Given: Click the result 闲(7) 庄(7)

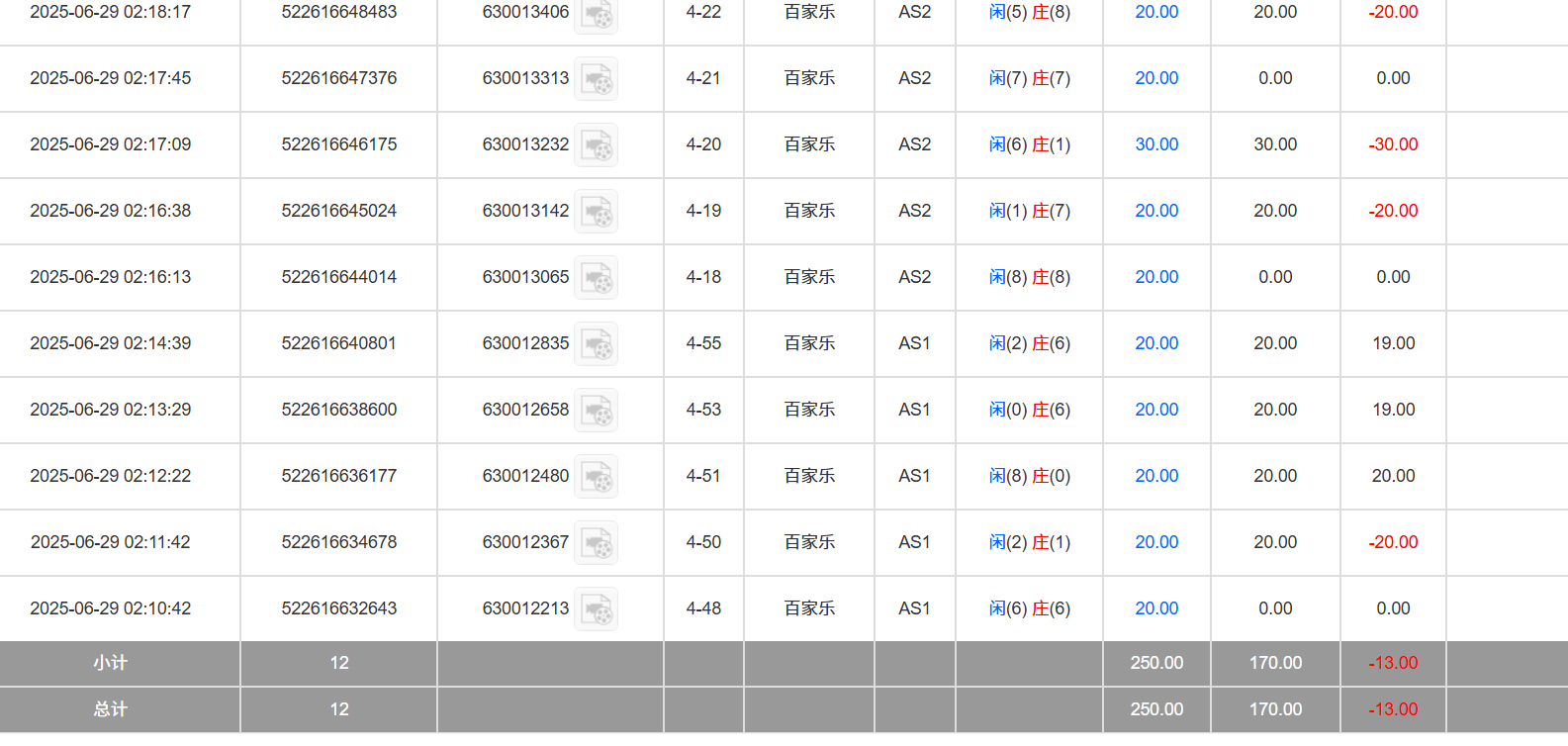Looking at the screenshot, I should 1029,78.
